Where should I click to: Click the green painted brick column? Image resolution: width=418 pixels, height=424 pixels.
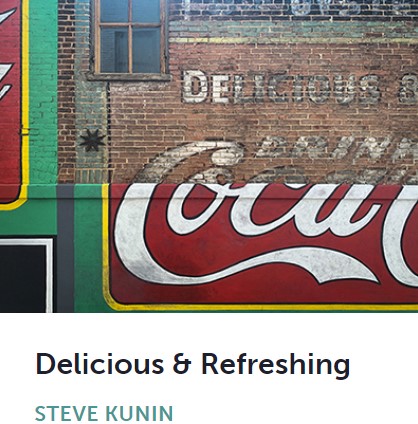[43, 92]
